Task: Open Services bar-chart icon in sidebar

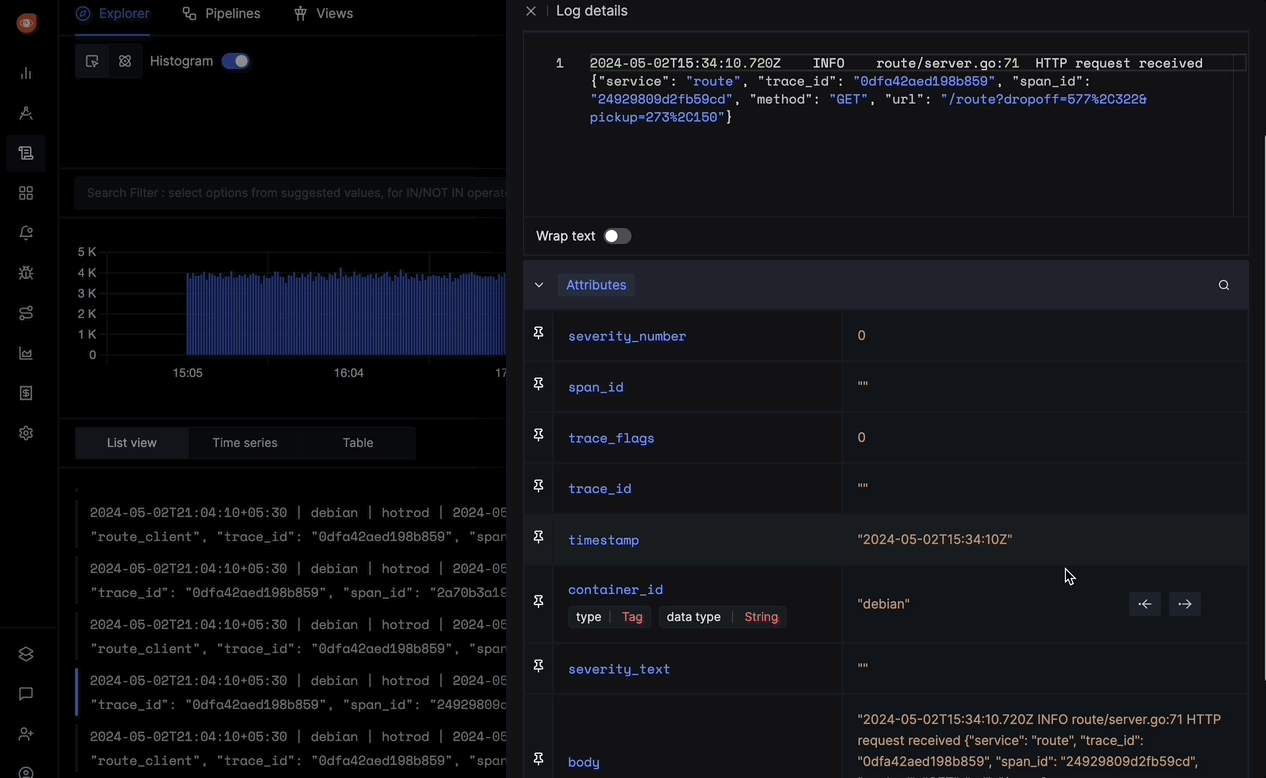Action: [x=26, y=73]
